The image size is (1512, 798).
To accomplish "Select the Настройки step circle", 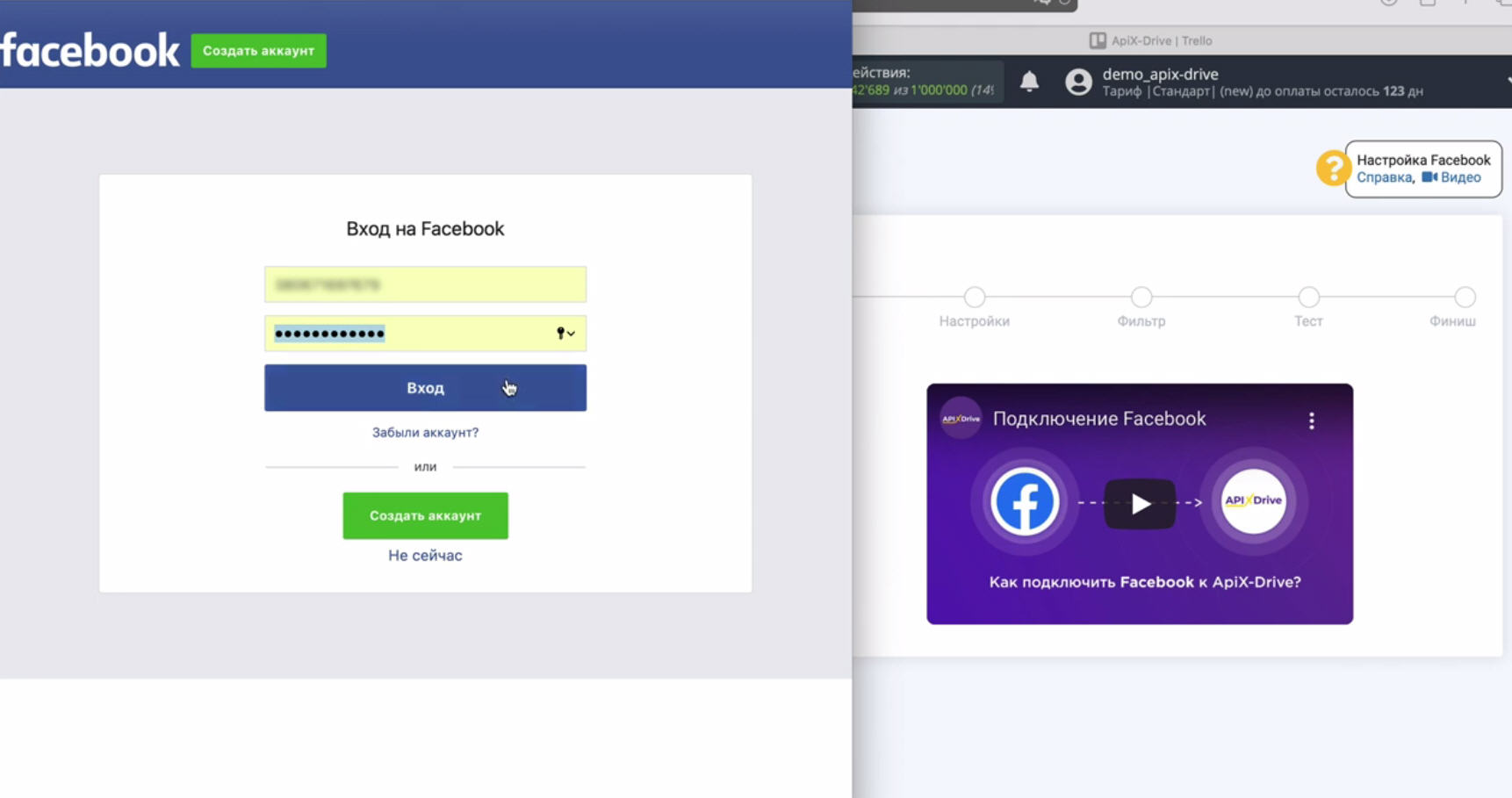I will (x=974, y=297).
